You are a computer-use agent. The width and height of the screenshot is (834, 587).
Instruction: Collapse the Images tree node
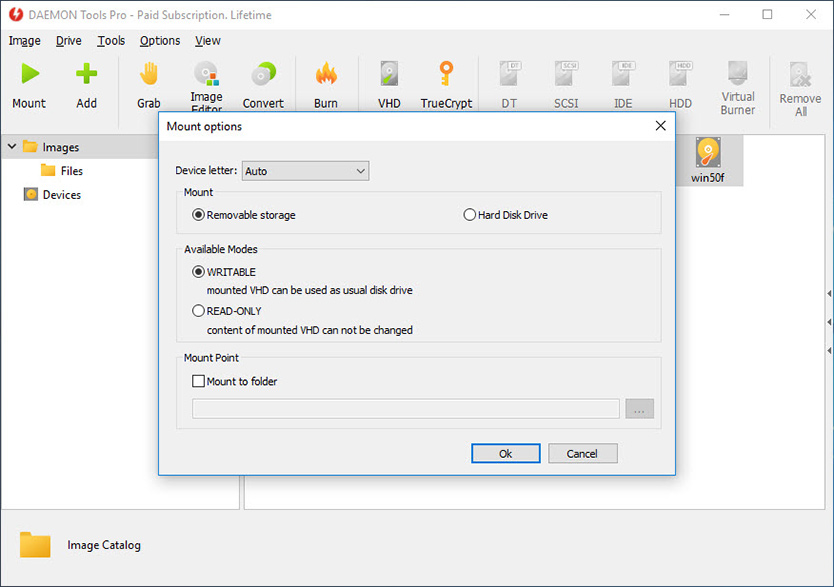pos(12,146)
